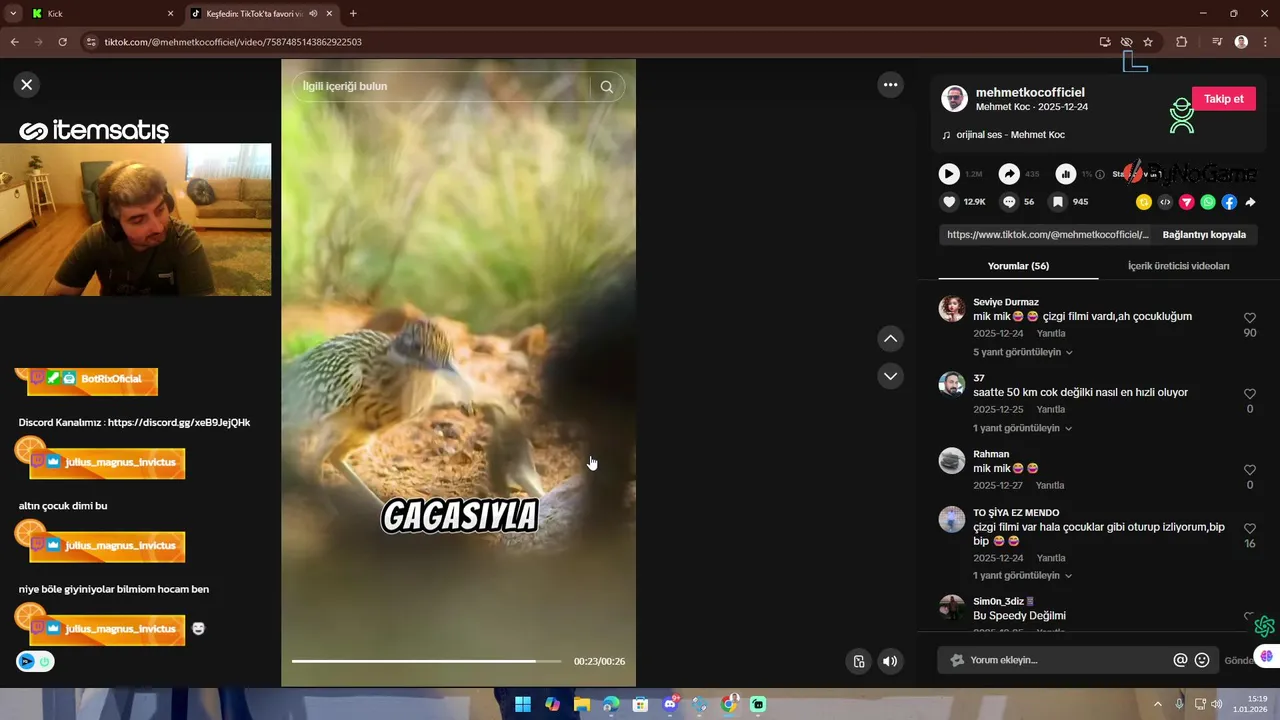
Task: Open the tab search dropdown in Chrome
Action: pyautogui.click(x=13, y=13)
